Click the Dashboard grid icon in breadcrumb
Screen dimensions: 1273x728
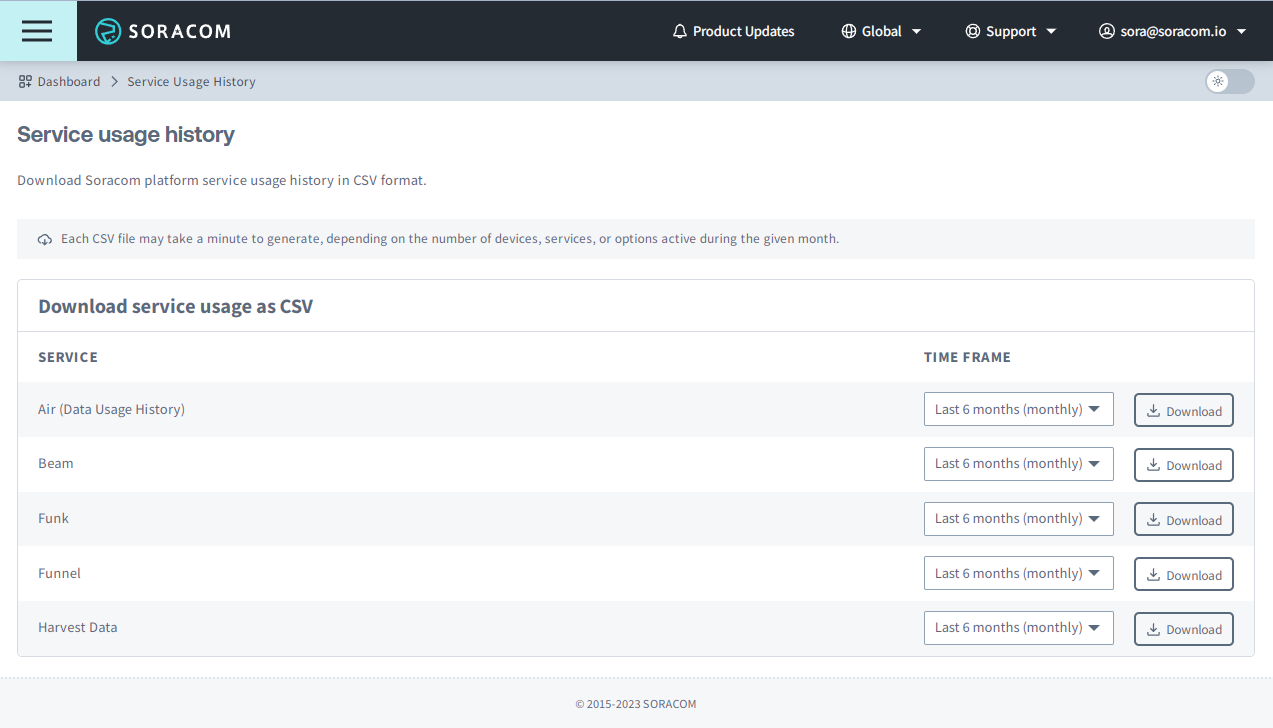point(23,81)
